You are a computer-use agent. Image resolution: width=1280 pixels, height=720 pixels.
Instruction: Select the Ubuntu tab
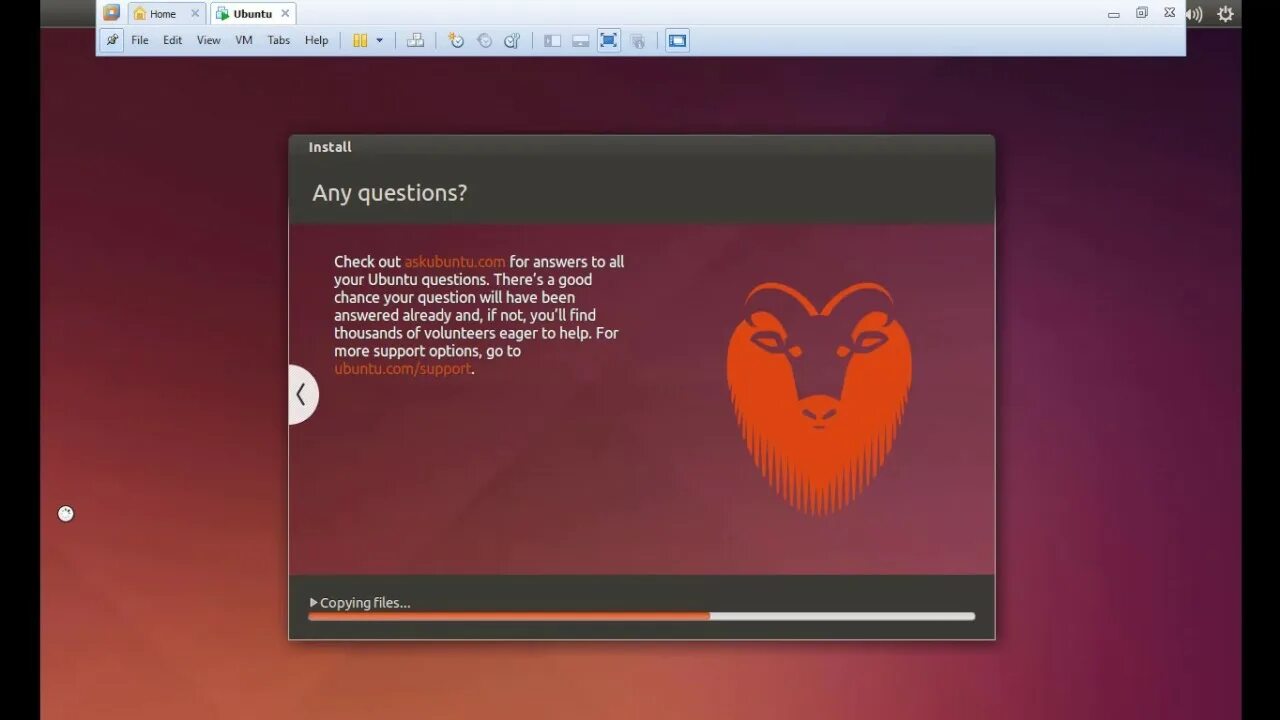coord(252,14)
